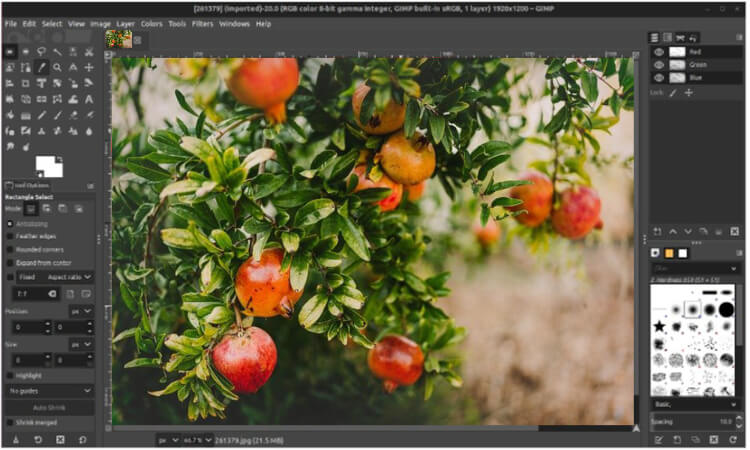
Task: Enable the Fixed aspect ratio checkbox
Action: click(x=10, y=277)
